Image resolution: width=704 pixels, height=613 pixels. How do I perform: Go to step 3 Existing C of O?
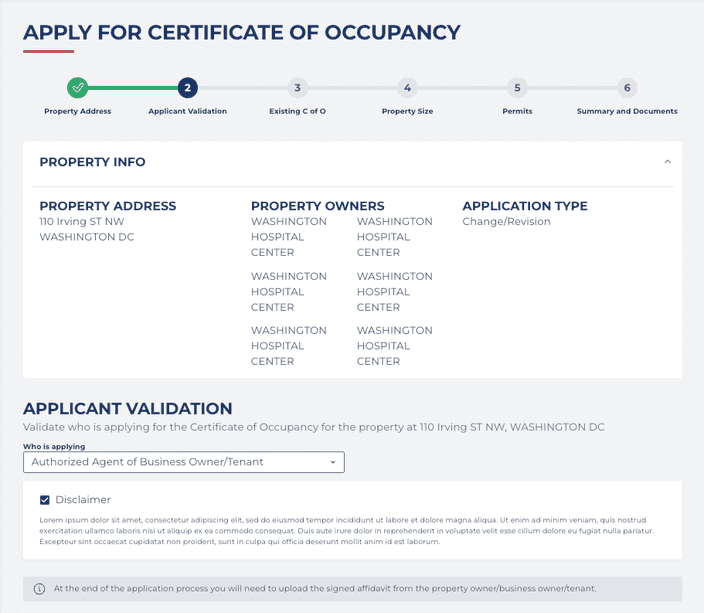coord(297,88)
